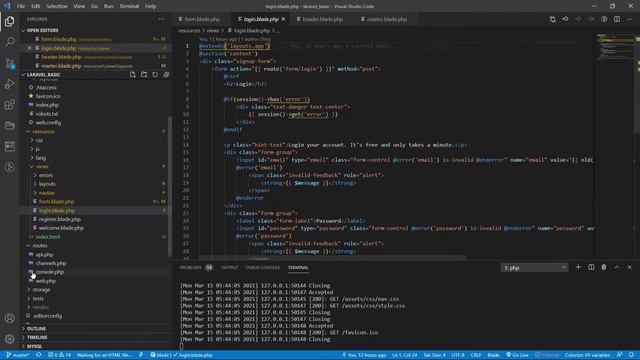The image size is (640, 360).
Task: Click master branch indicator in status bar
Action: coord(18,355)
